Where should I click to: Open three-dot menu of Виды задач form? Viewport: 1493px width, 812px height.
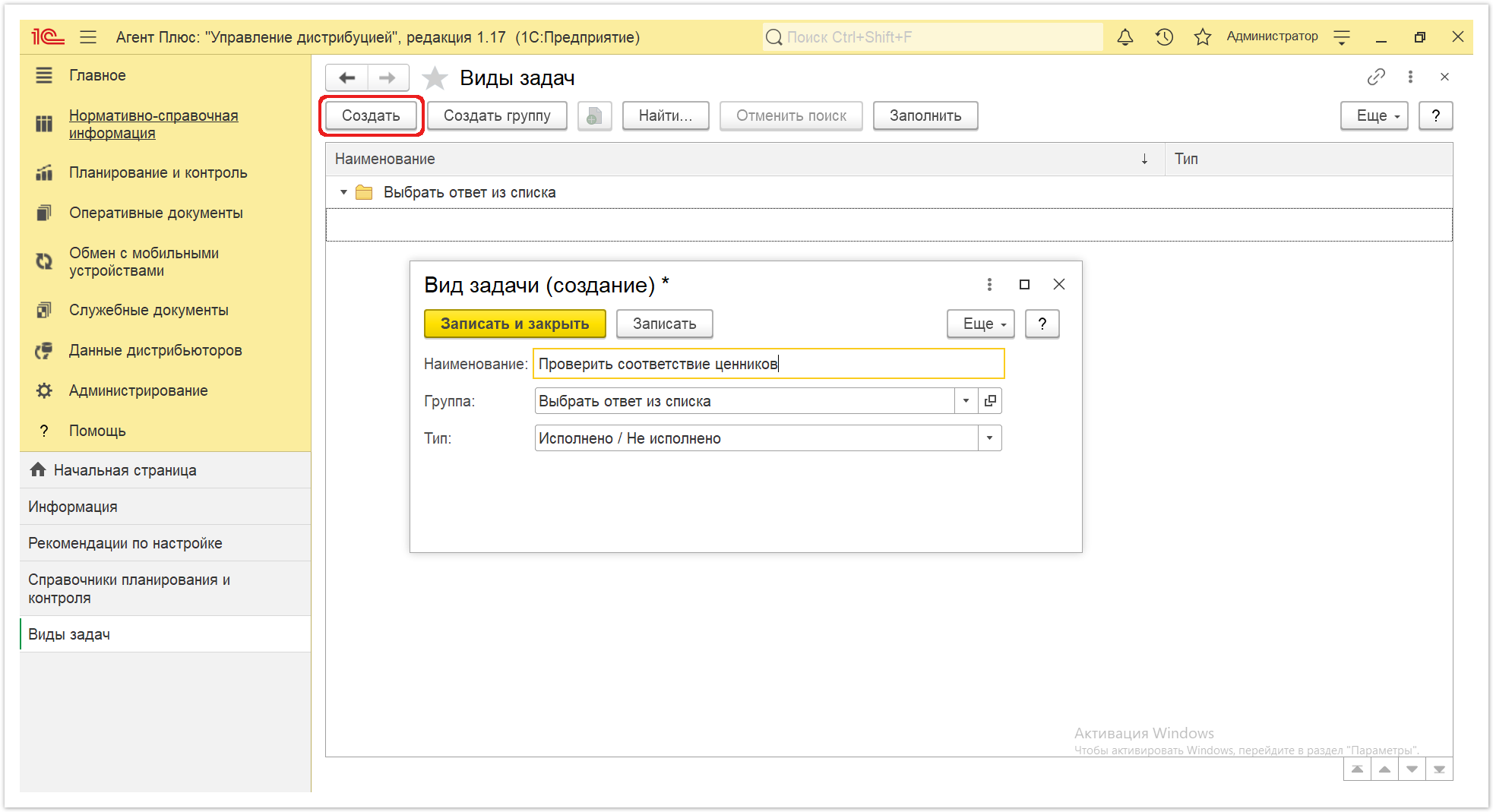click(x=1410, y=77)
